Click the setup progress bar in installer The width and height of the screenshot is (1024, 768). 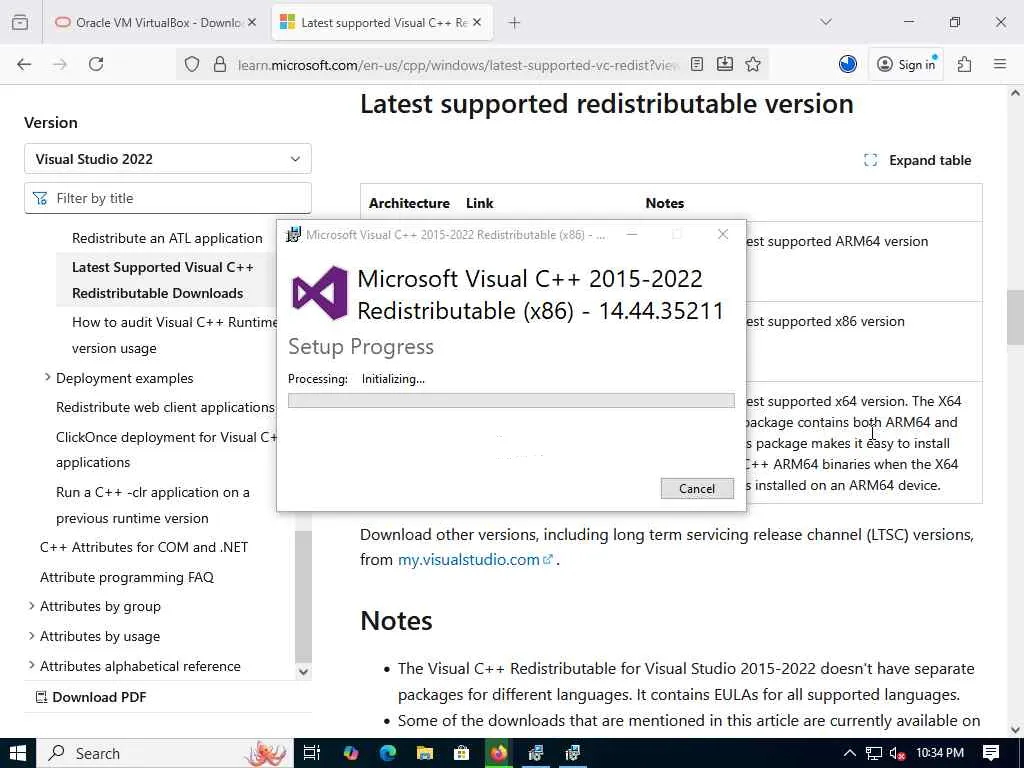click(511, 400)
